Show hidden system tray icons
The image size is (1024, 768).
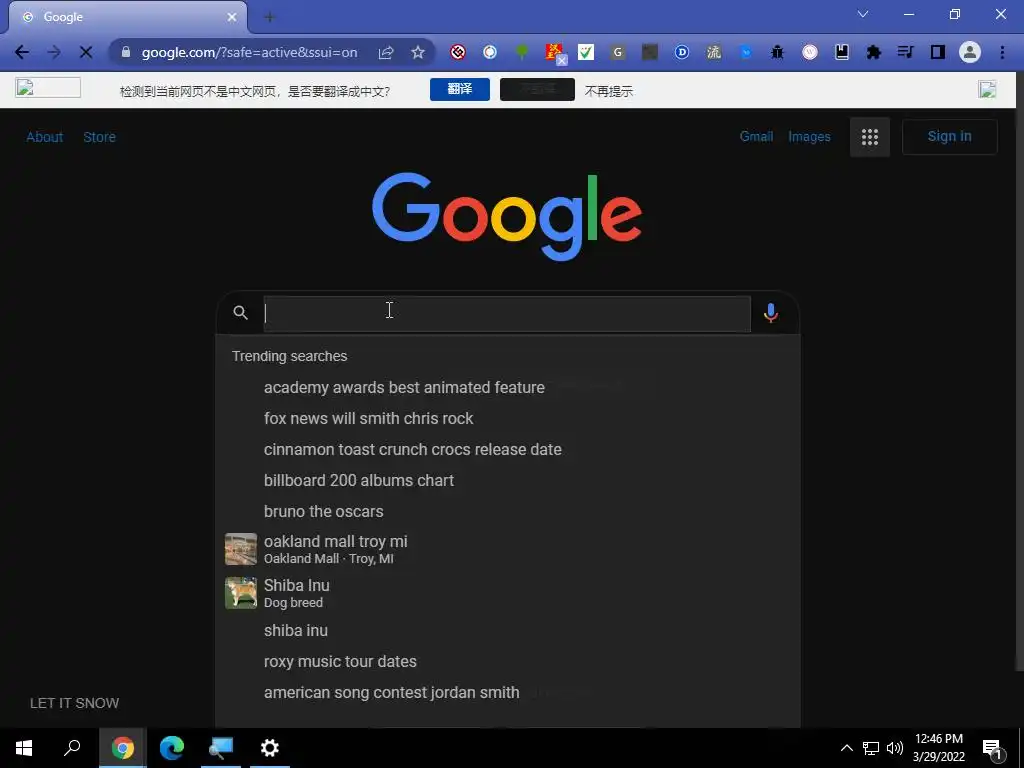coord(846,748)
